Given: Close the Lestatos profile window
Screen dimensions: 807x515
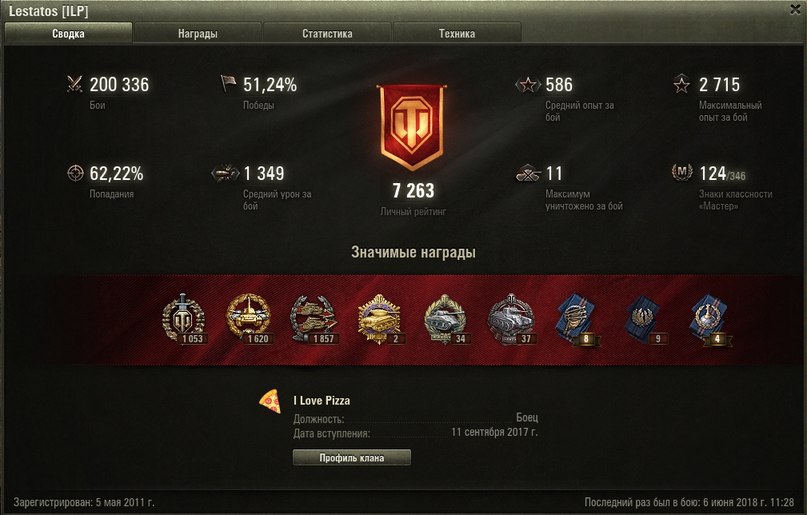Looking at the screenshot, I should 795,10.
